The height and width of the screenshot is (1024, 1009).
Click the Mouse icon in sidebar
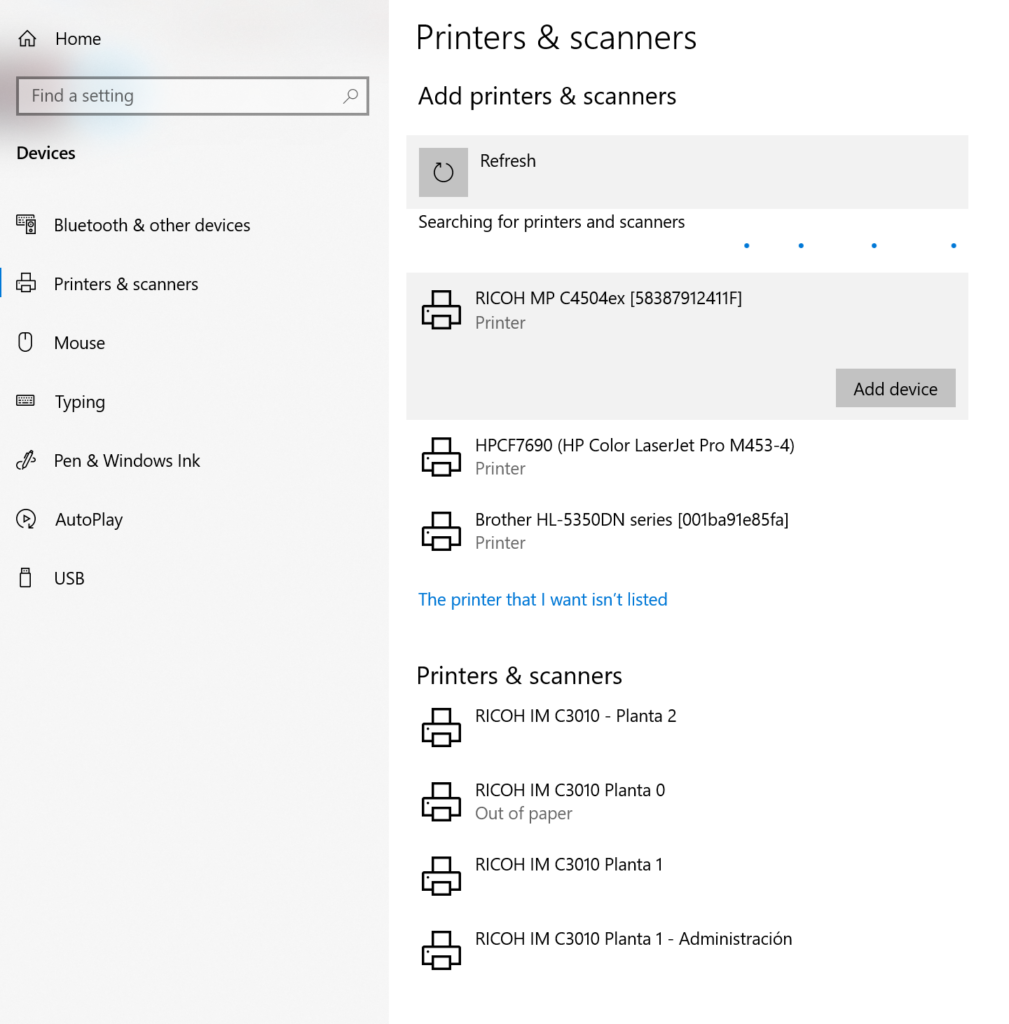(26, 343)
